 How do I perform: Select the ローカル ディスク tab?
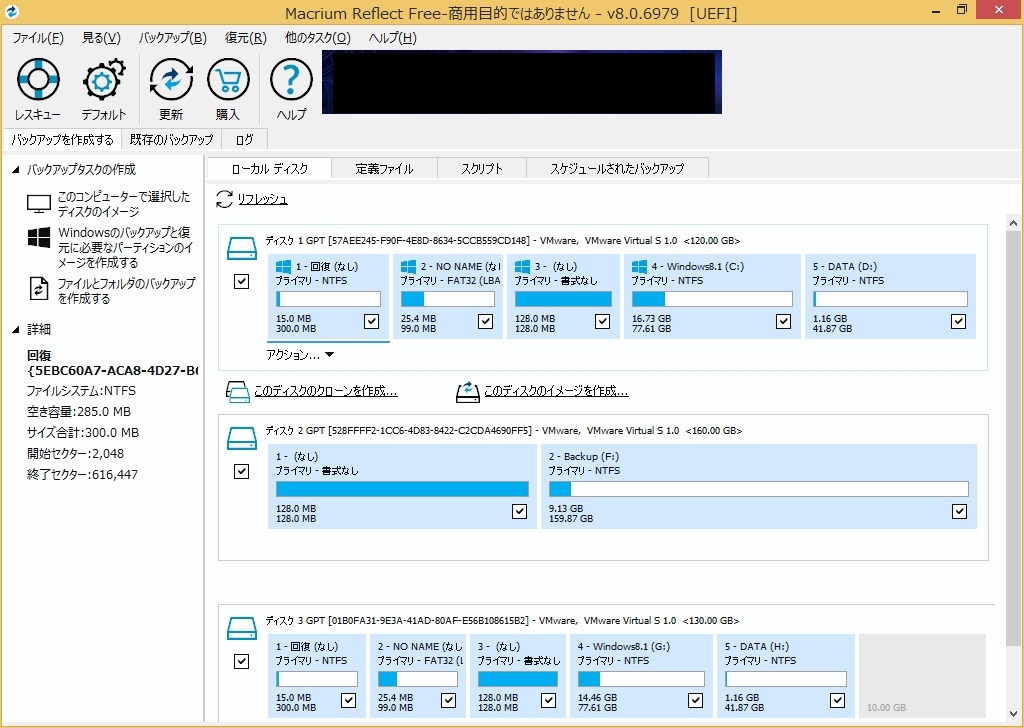(270, 168)
